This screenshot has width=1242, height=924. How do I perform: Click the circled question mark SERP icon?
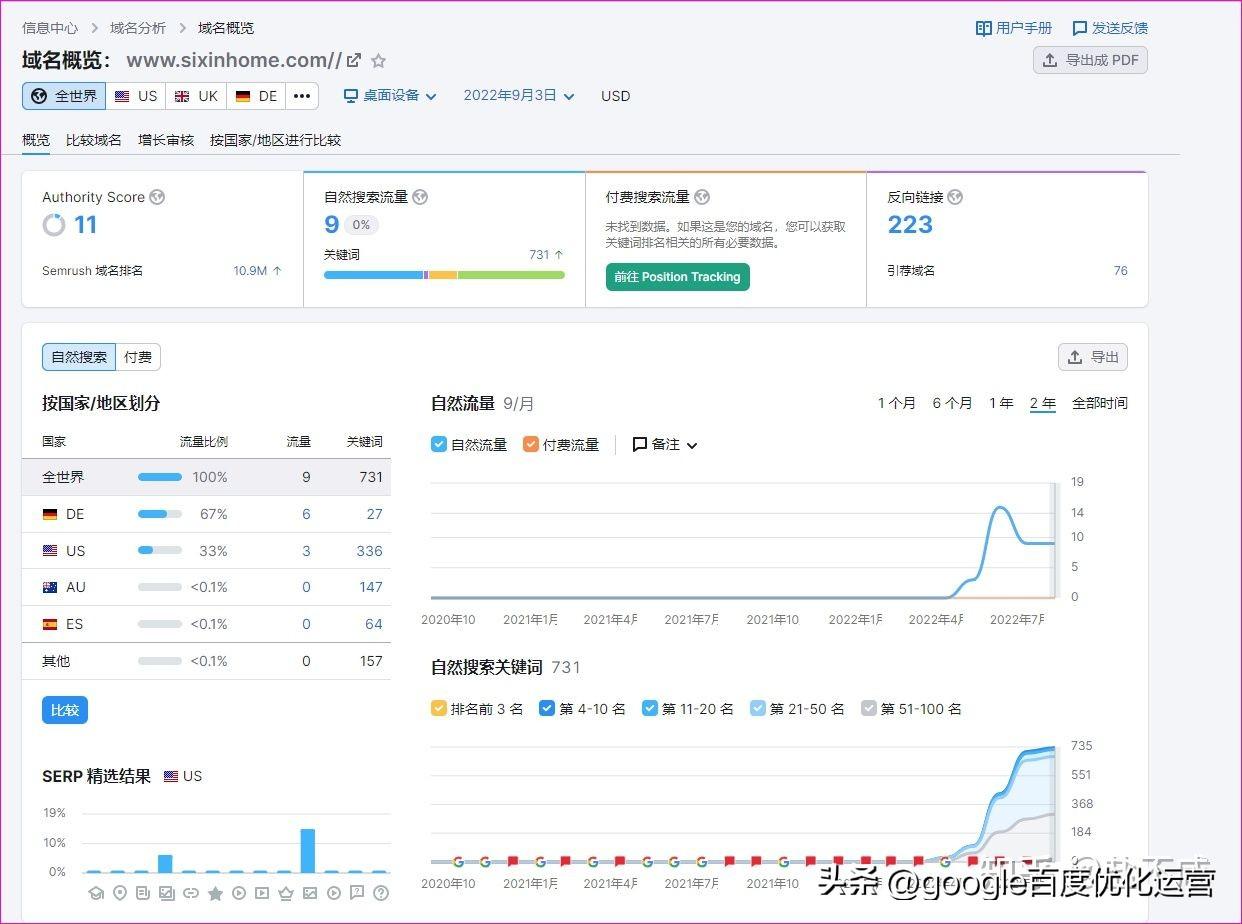tap(381, 893)
